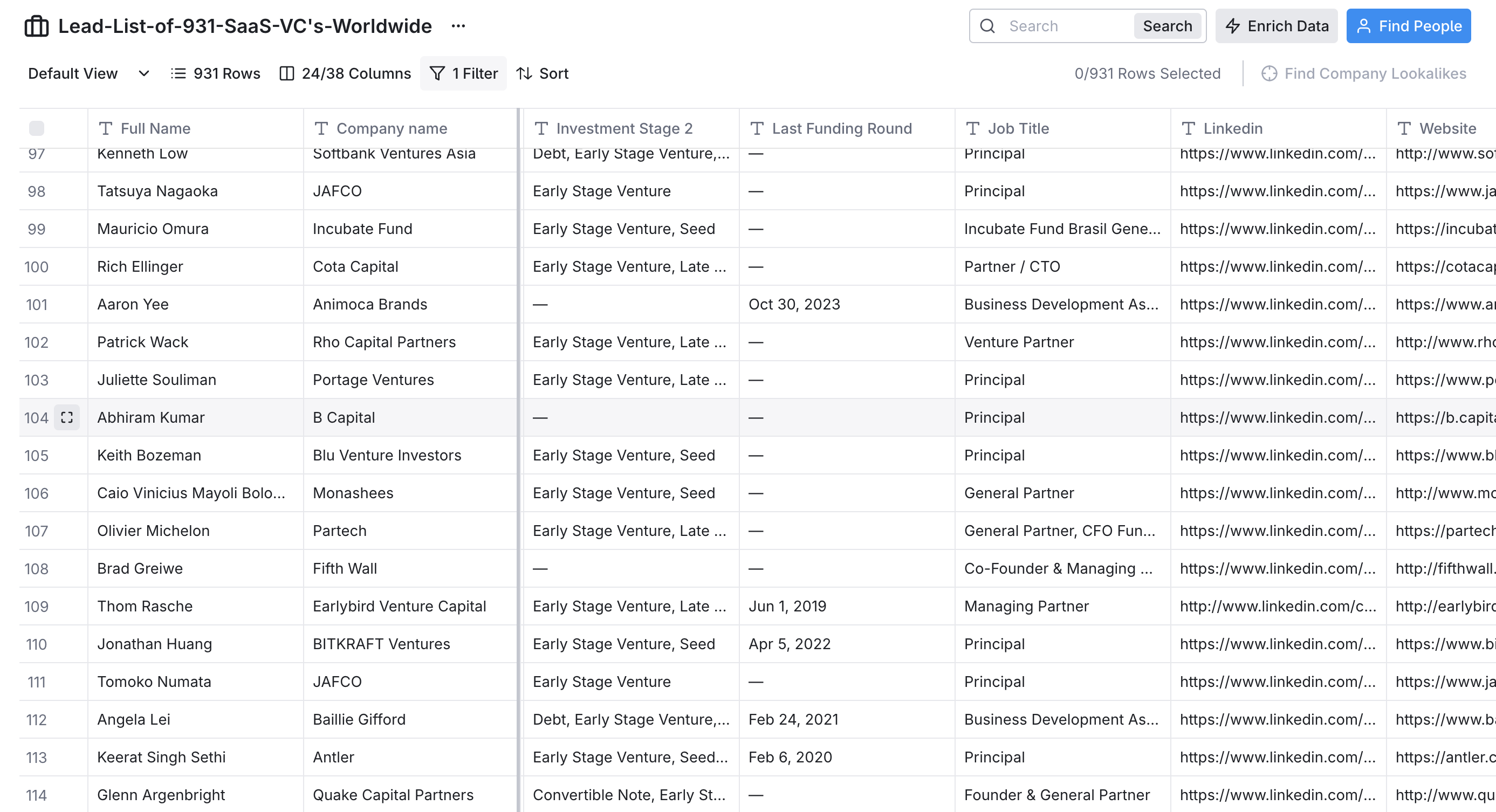Screen dimensions: 1496x812
Task: Click the columns layout icon
Action: point(286,74)
